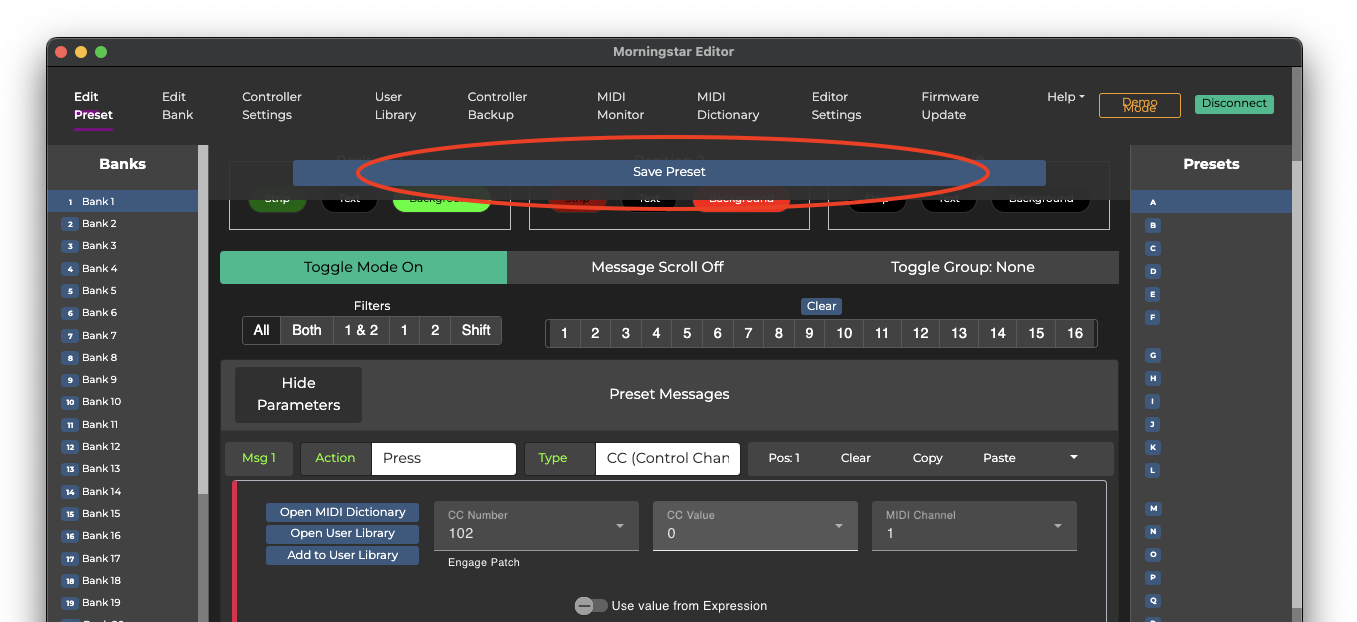
Task: Click Copy in the Msg 1 row
Action: click(x=927, y=458)
